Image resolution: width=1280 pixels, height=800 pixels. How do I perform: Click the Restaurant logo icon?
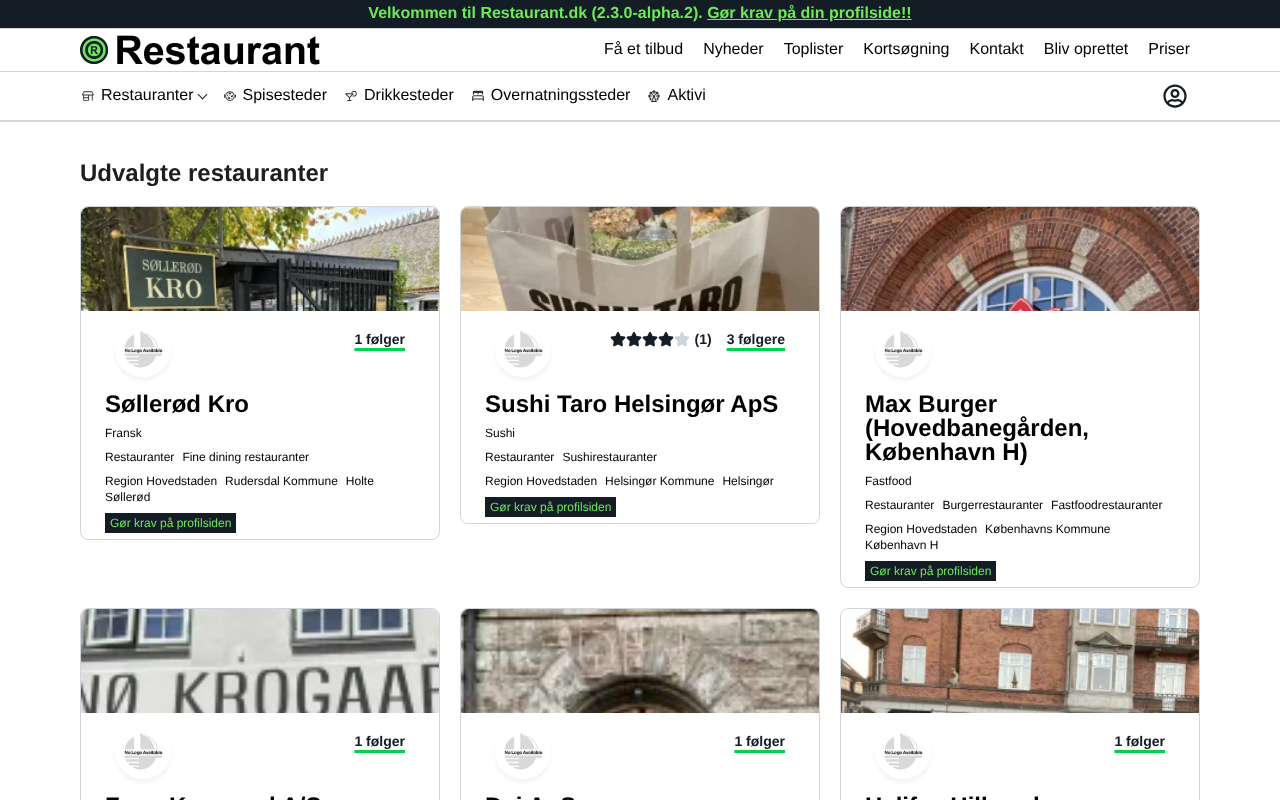94,50
